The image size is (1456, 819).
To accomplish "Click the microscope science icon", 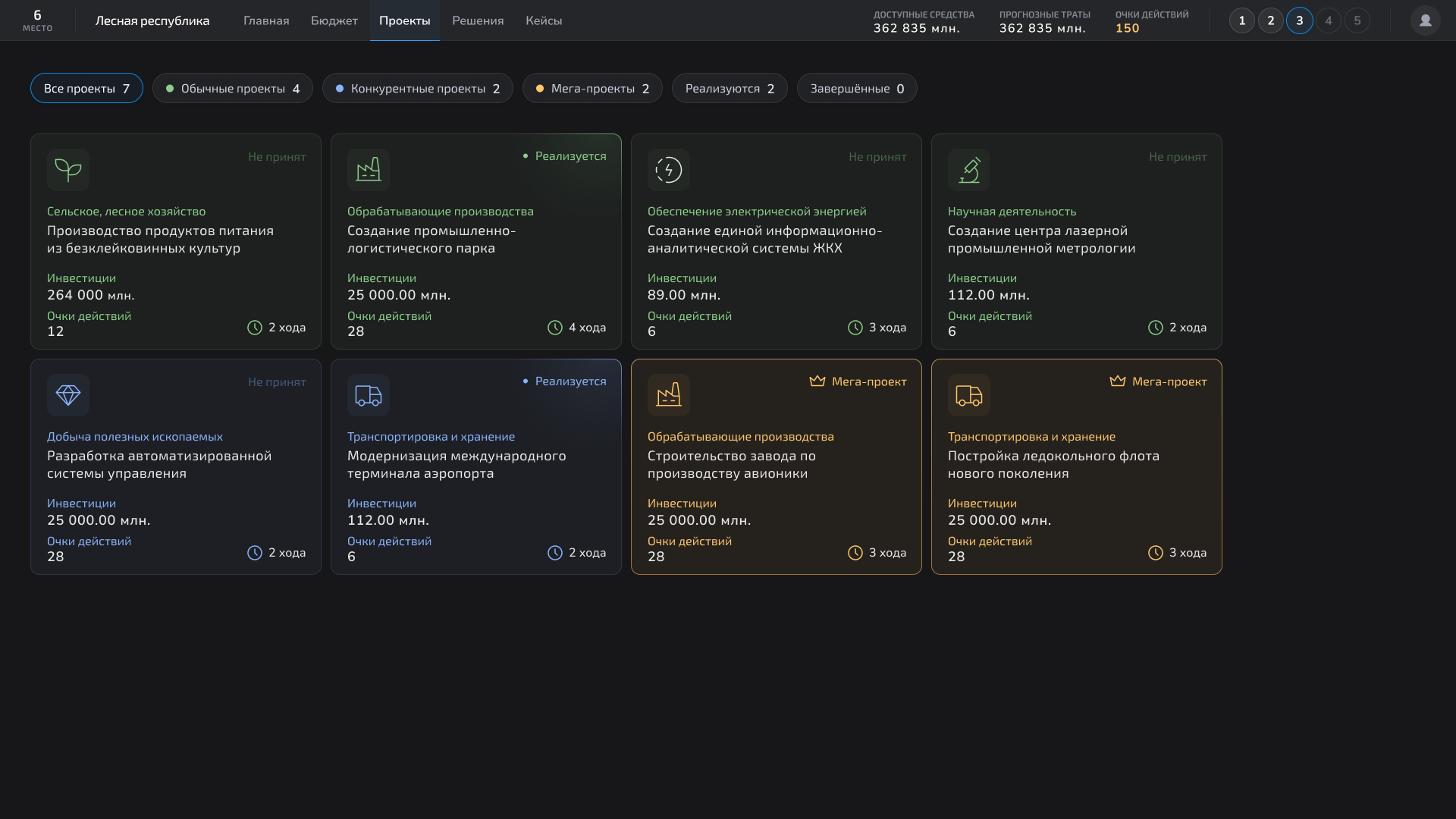I will point(969,170).
